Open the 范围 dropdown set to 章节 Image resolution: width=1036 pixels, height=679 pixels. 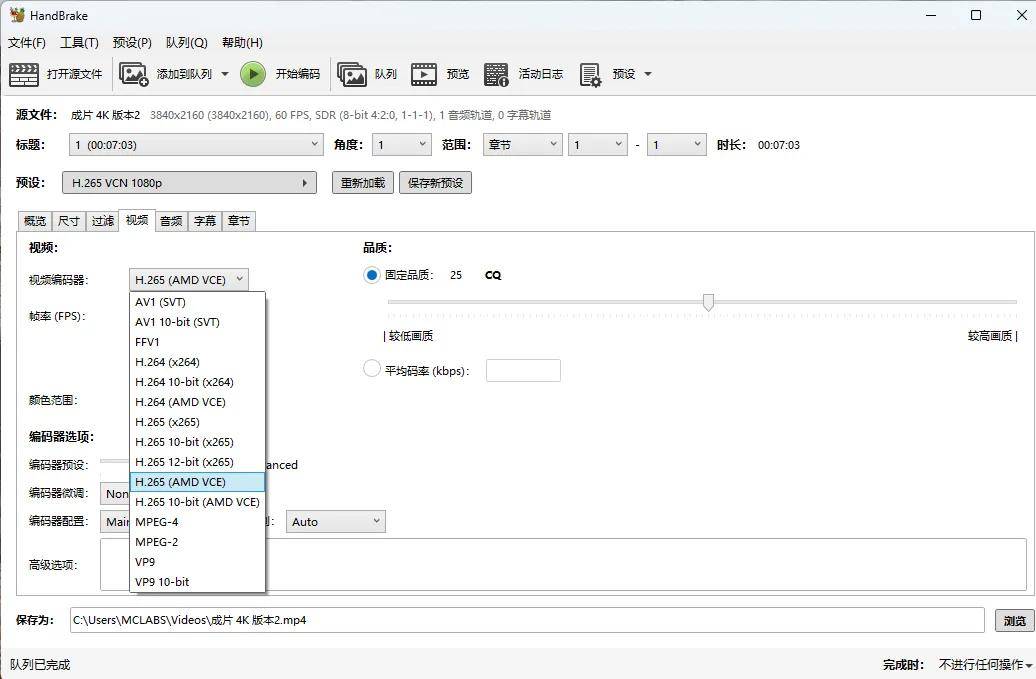tap(523, 145)
